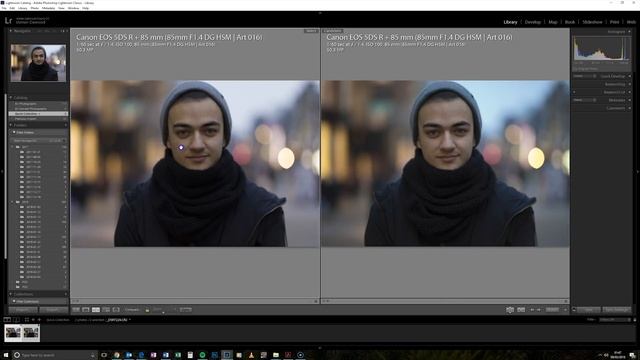Image resolution: width=640 pixels, height=360 pixels.
Task: Click the Navigator preview thumbnail
Action: (38, 63)
